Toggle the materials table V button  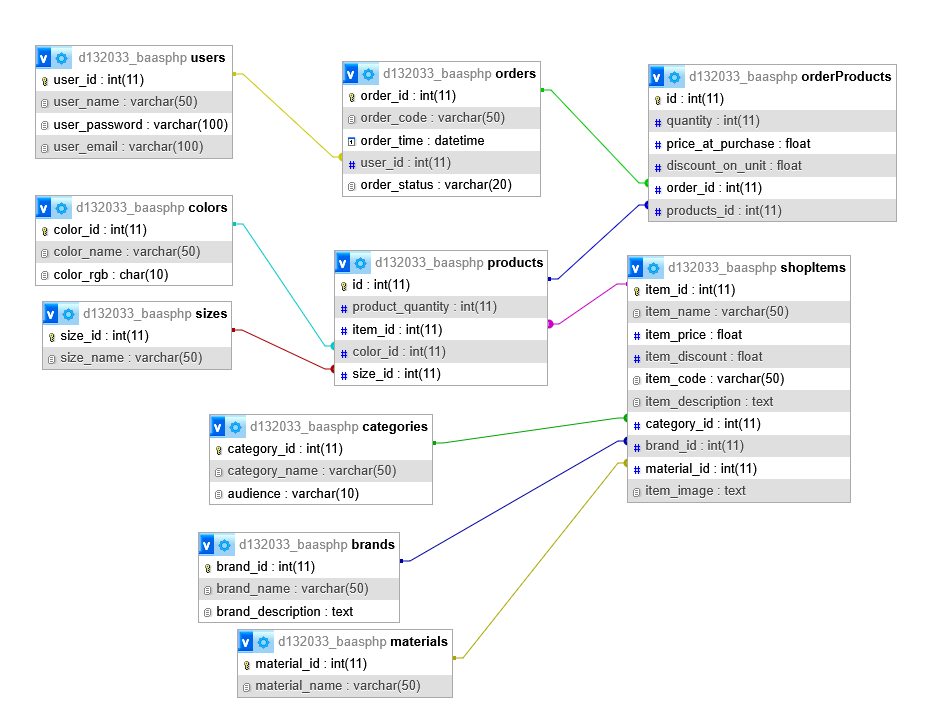[246, 642]
